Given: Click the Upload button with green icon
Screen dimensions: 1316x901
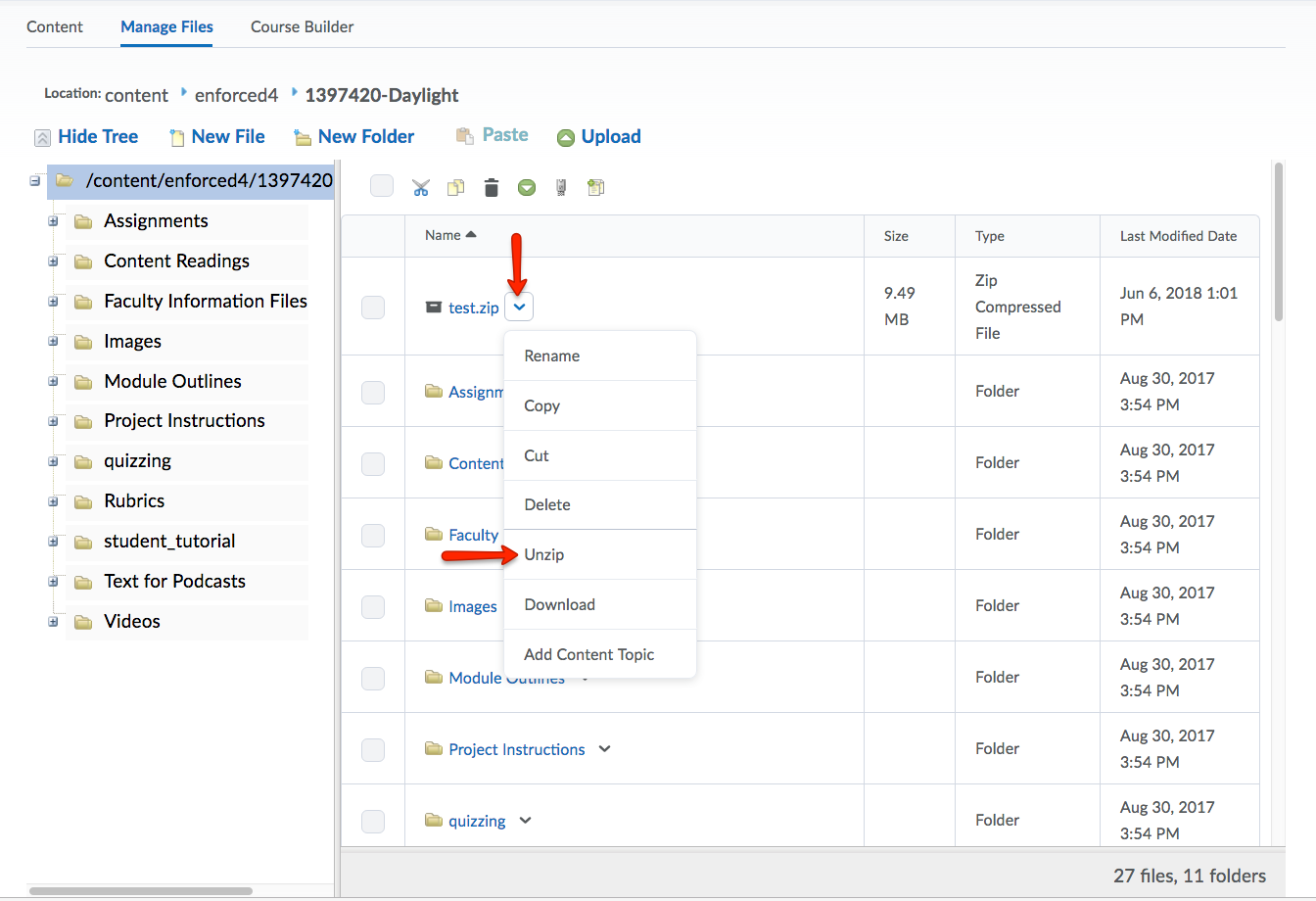Looking at the screenshot, I should pos(598,137).
